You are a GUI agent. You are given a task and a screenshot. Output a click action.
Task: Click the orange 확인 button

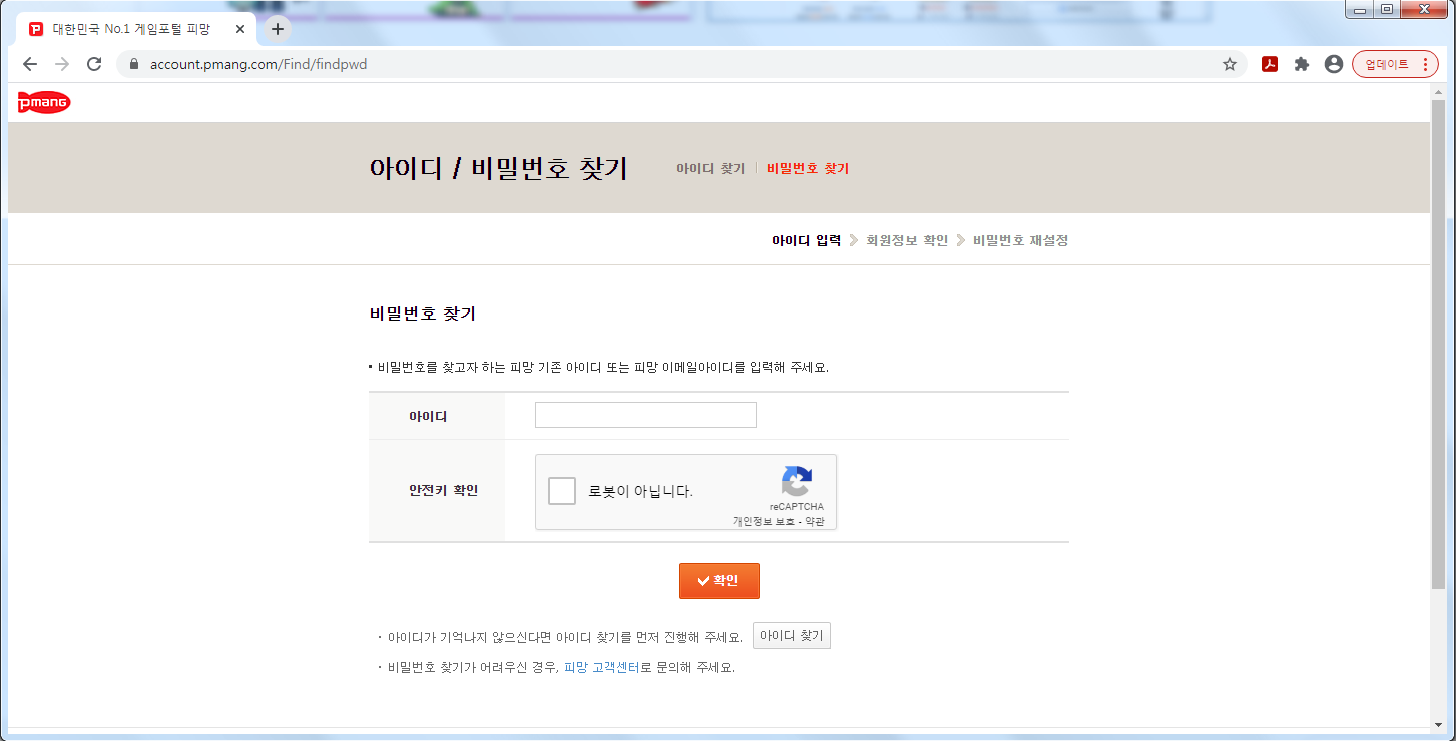[x=719, y=581]
